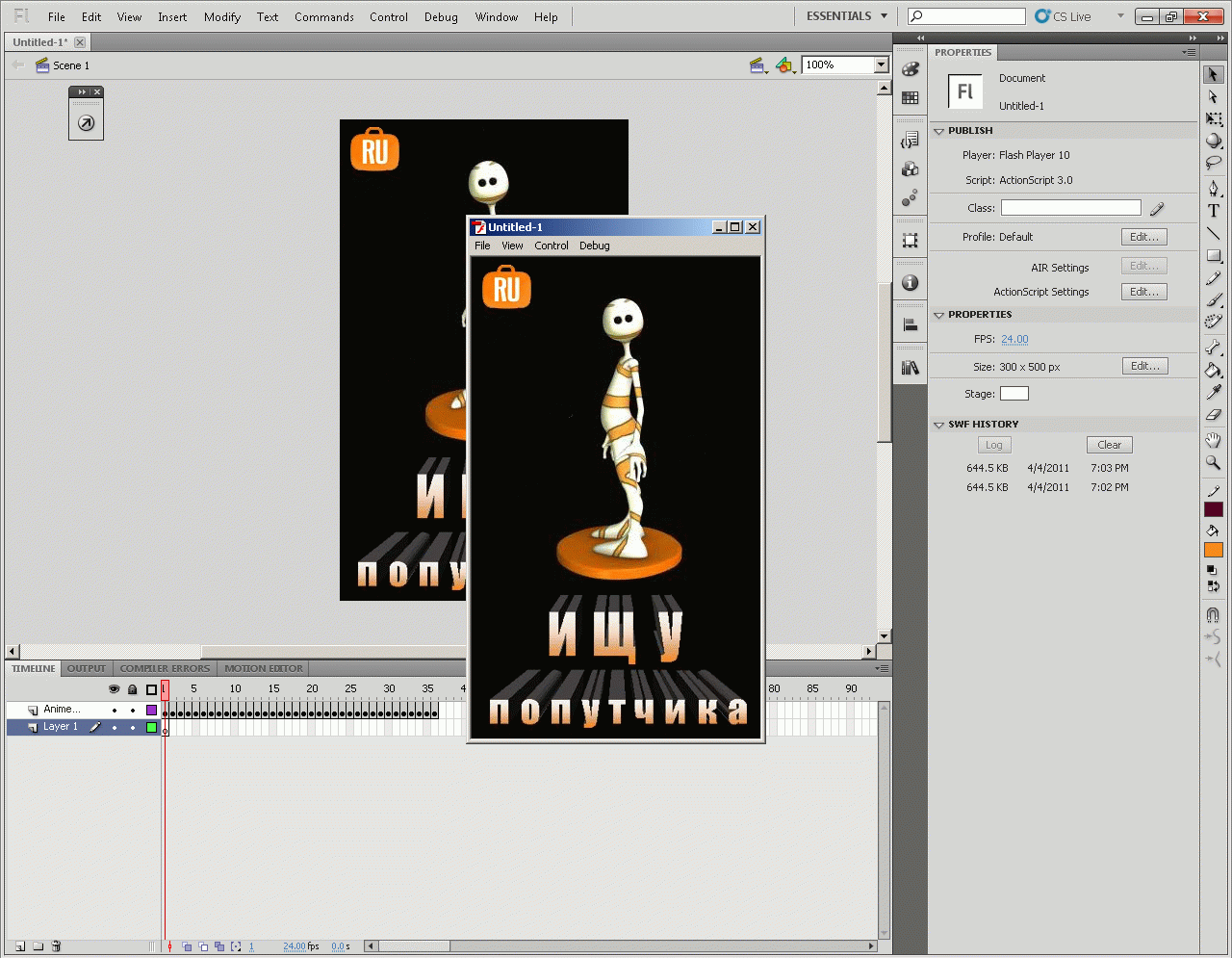Toggle visibility dot for Anime layer
This screenshot has width=1232, height=958.
pos(115,711)
